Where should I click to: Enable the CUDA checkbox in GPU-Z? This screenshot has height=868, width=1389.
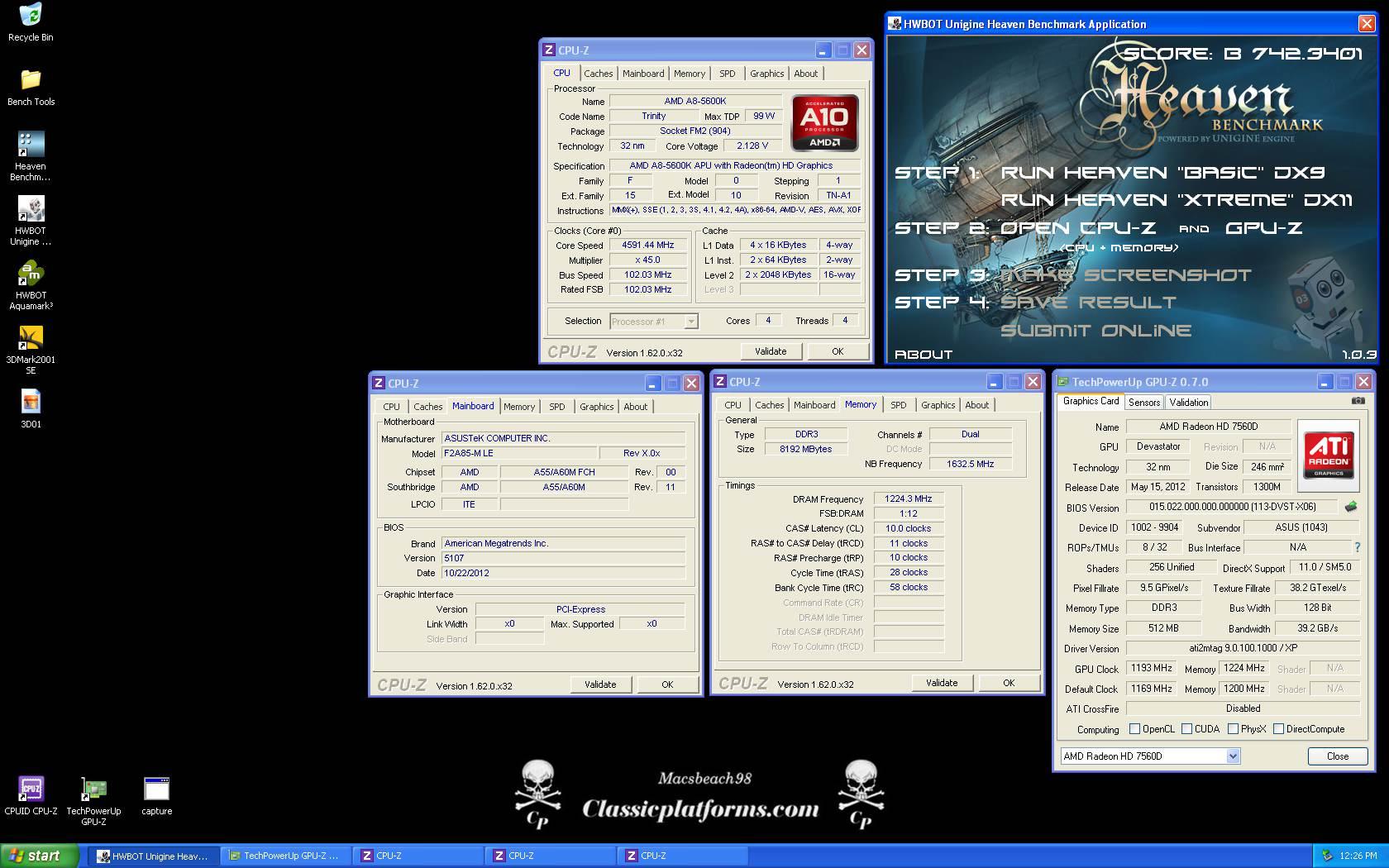click(x=1187, y=729)
